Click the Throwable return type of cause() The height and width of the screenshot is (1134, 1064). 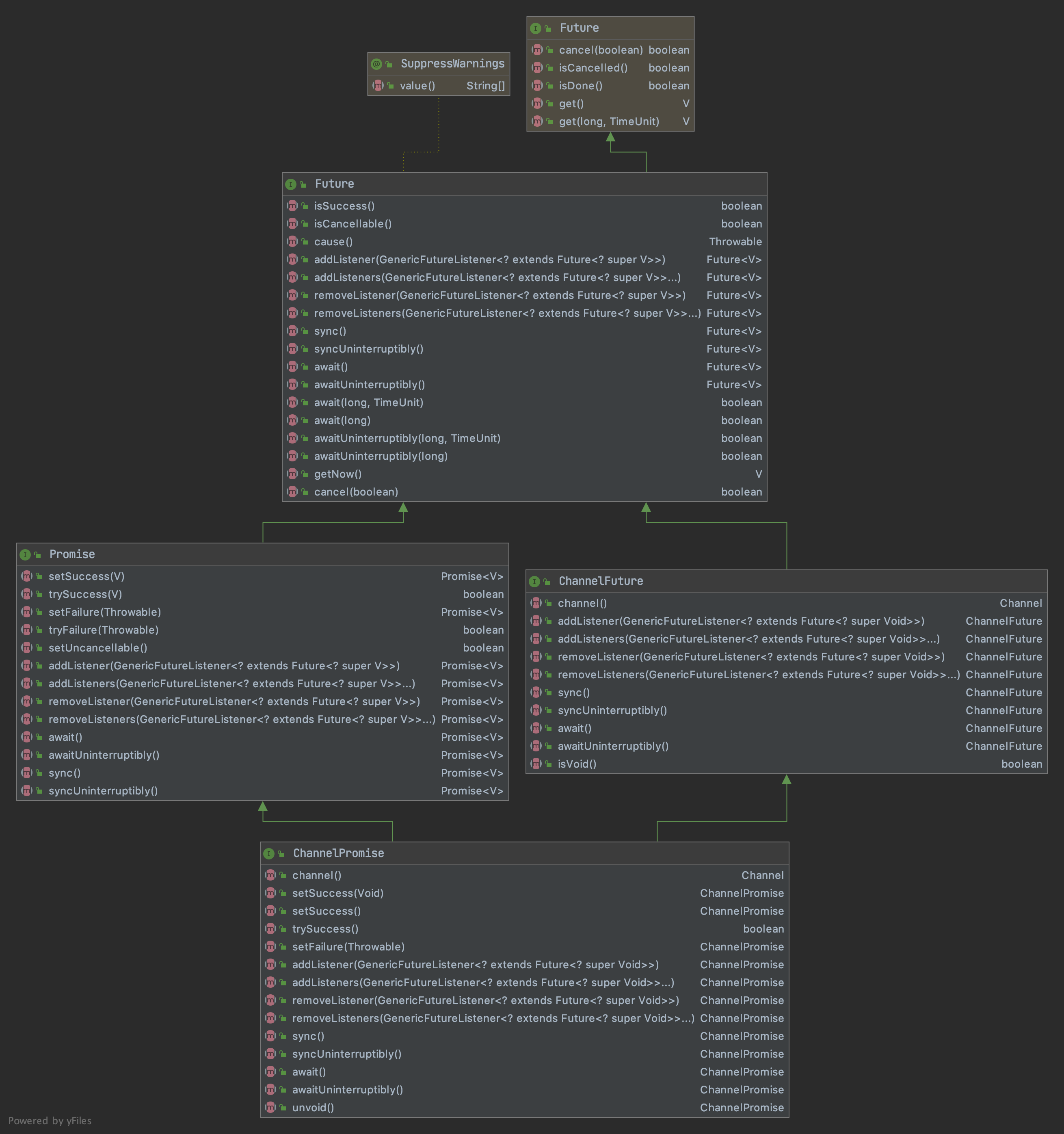tap(735, 242)
